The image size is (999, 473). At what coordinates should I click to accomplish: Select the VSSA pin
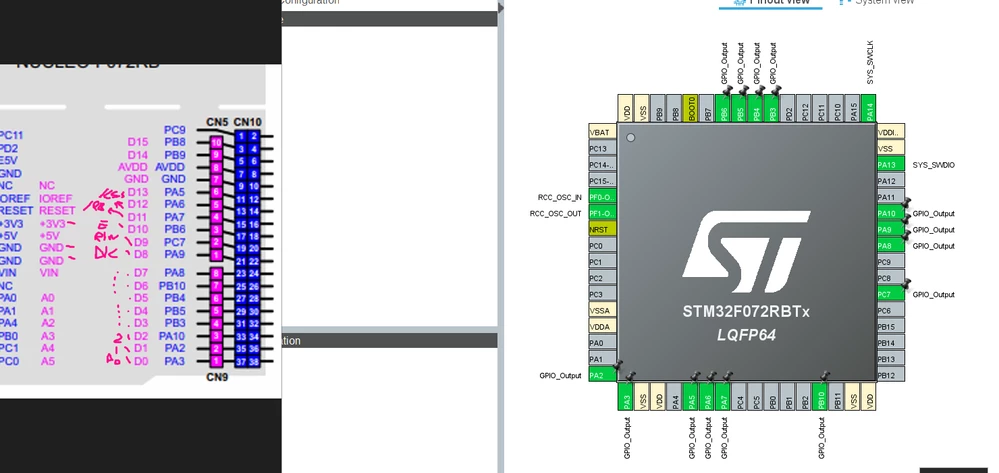point(603,310)
